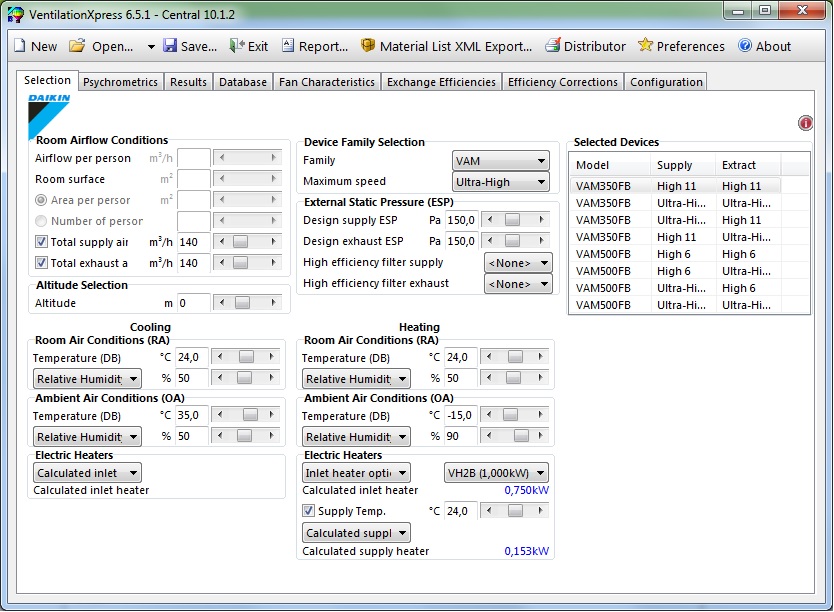Click the Model column header
The height and width of the screenshot is (612, 834).
(x=610, y=165)
